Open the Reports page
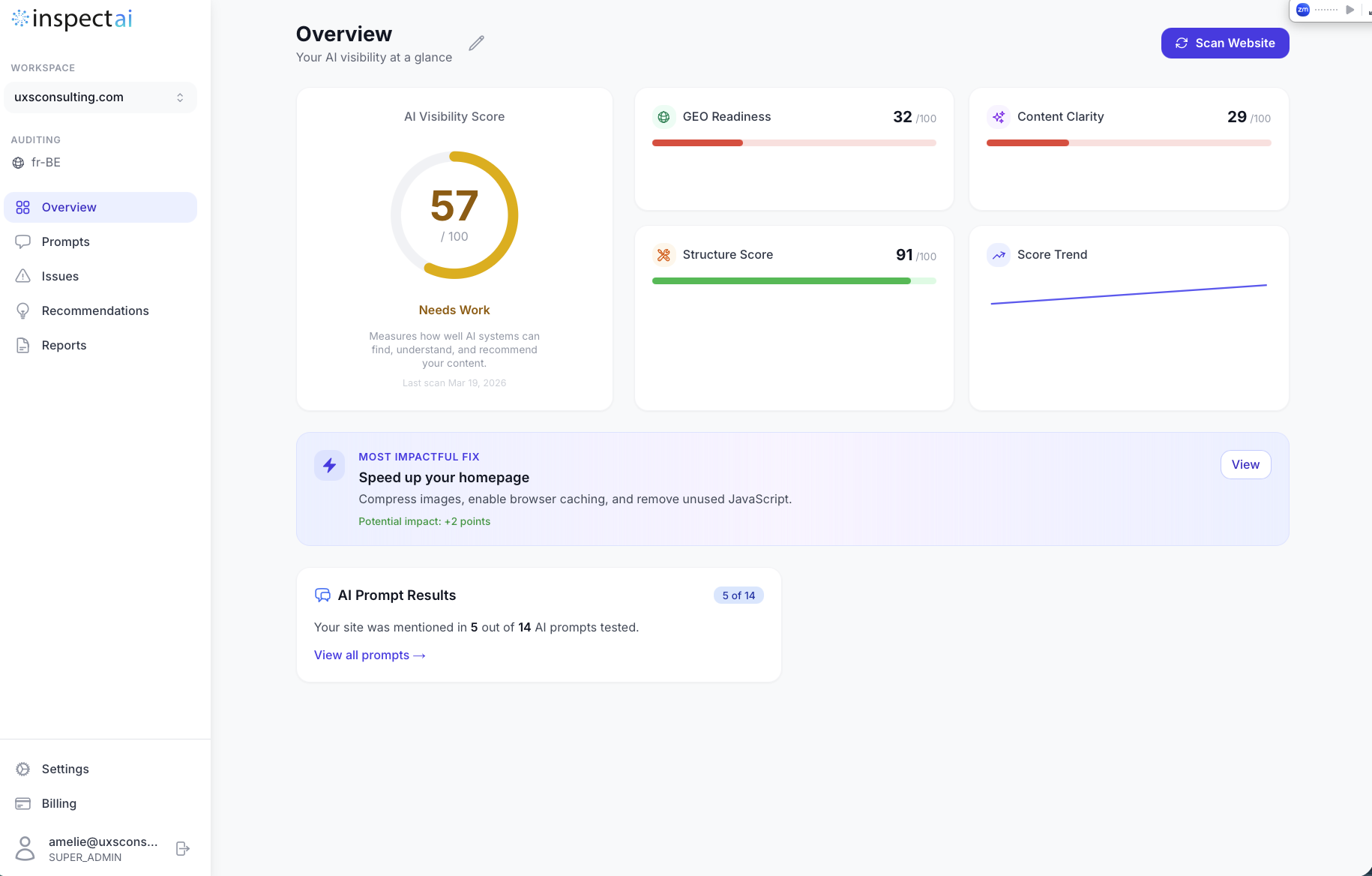 tap(100, 346)
